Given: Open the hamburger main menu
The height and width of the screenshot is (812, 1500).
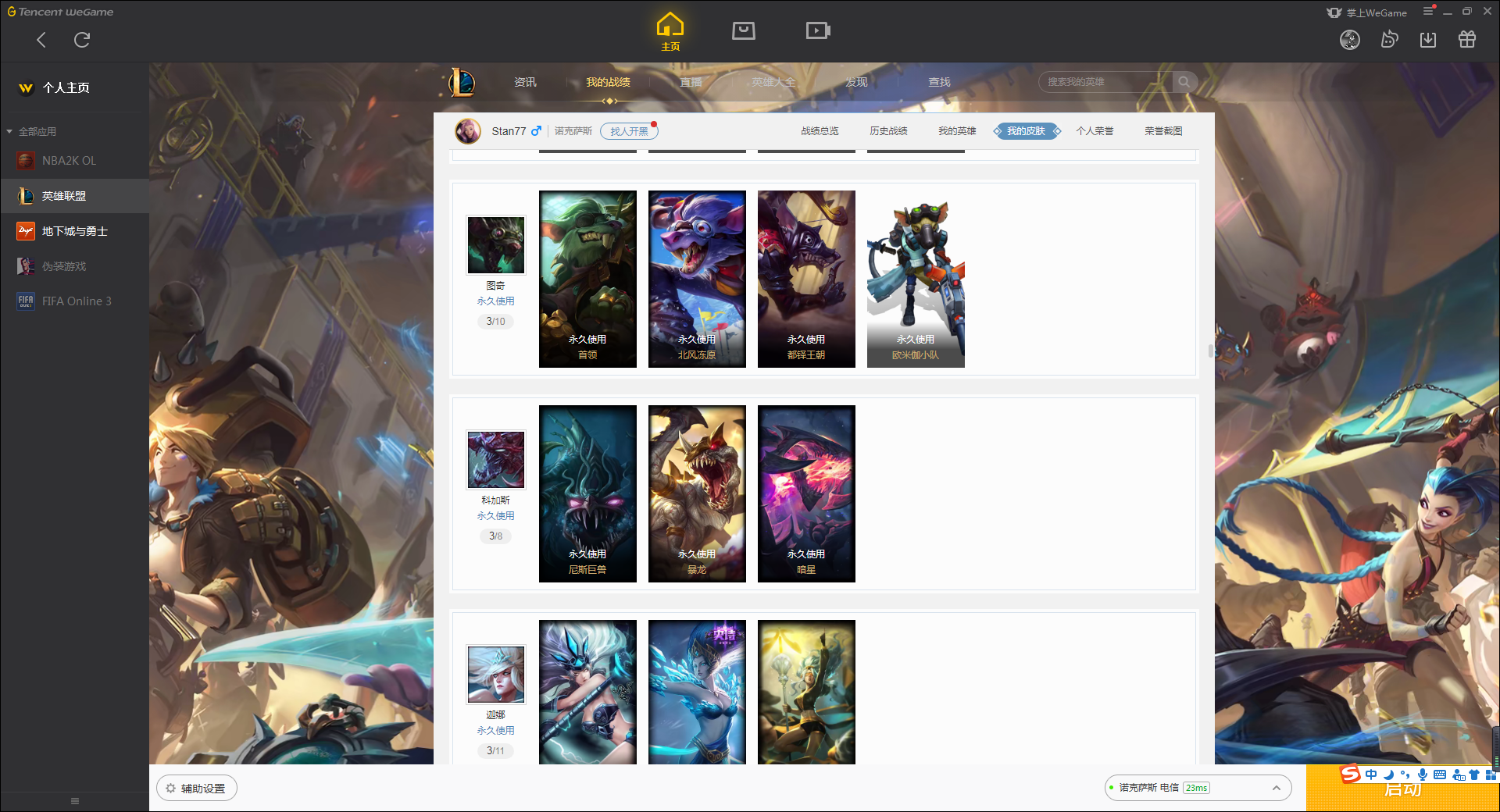Looking at the screenshot, I should click(x=1428, y=11).
